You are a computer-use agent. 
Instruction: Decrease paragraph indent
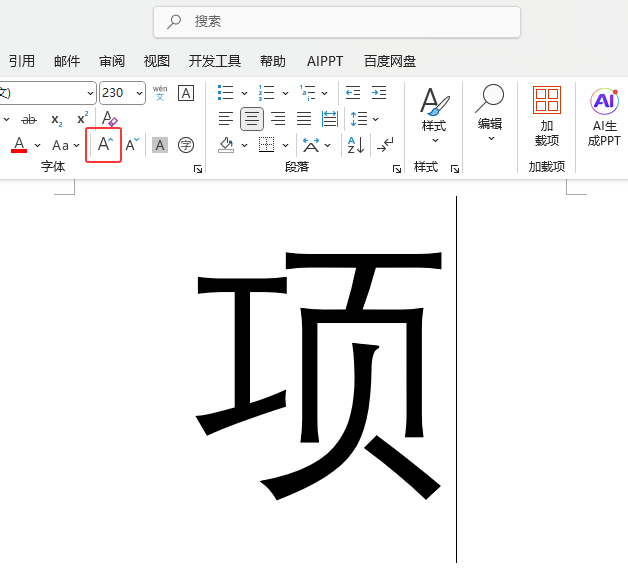click(x=353, y=93)
